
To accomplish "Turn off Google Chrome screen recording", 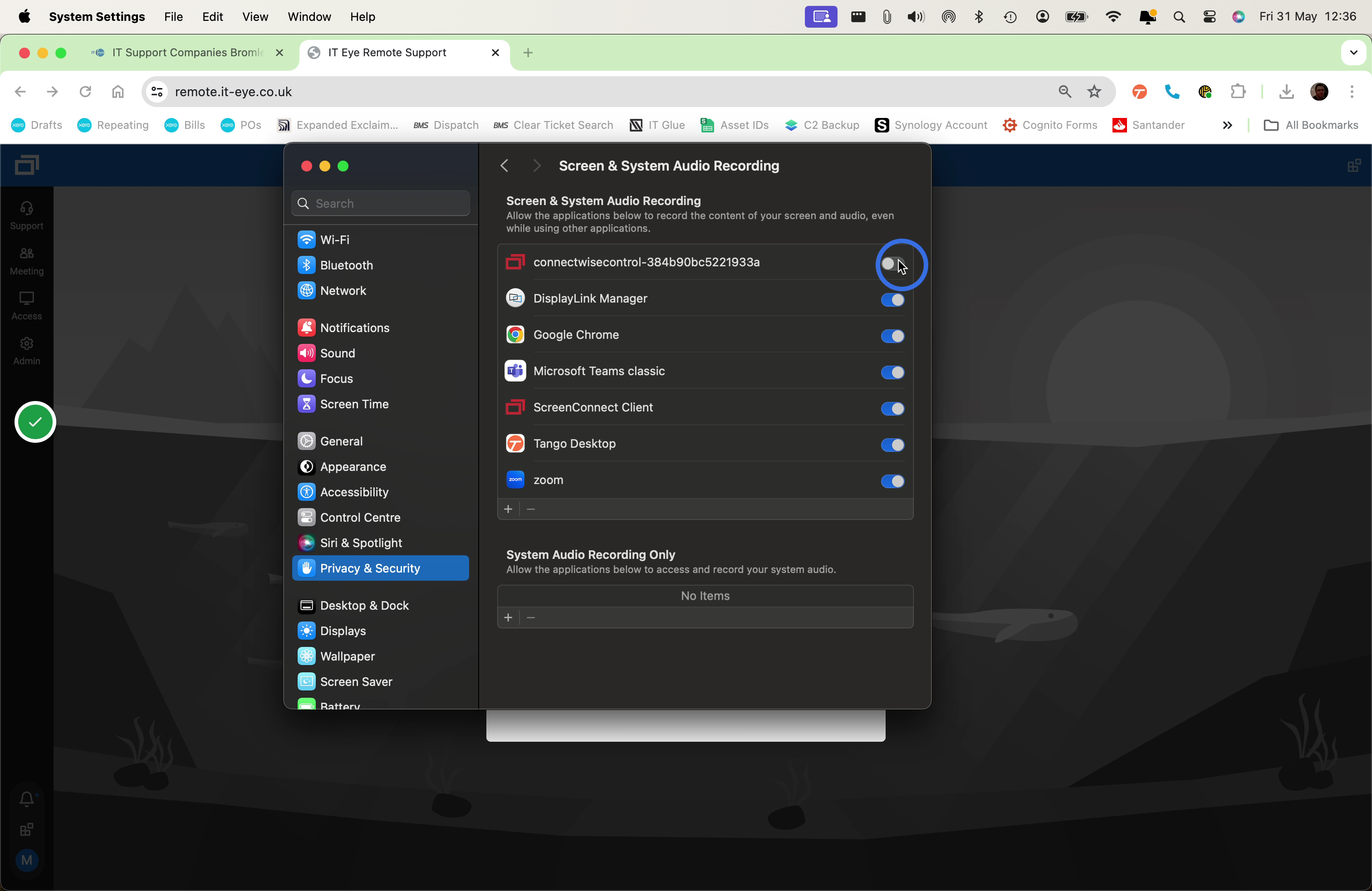I will pos(892,336).
